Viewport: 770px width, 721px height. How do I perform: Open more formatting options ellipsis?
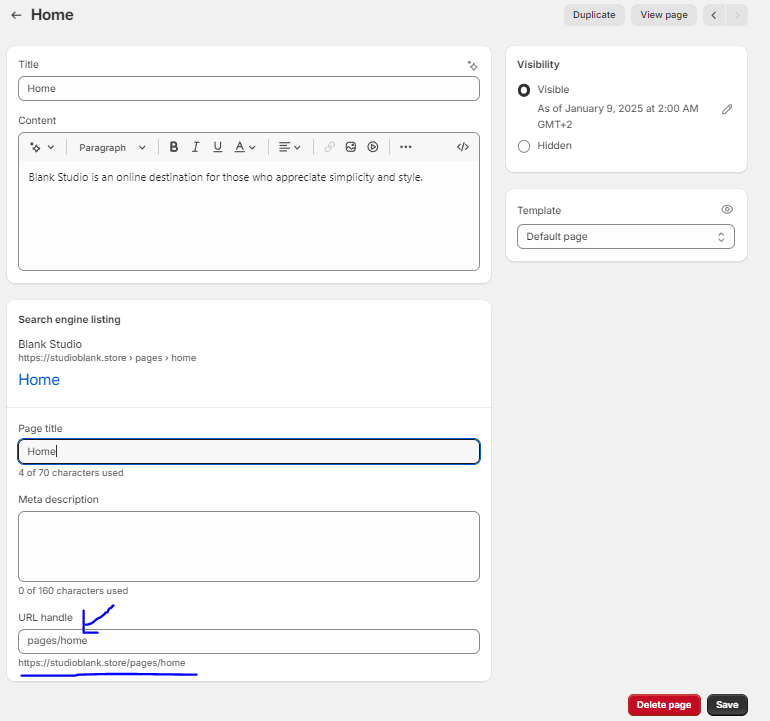coord(405,147)
